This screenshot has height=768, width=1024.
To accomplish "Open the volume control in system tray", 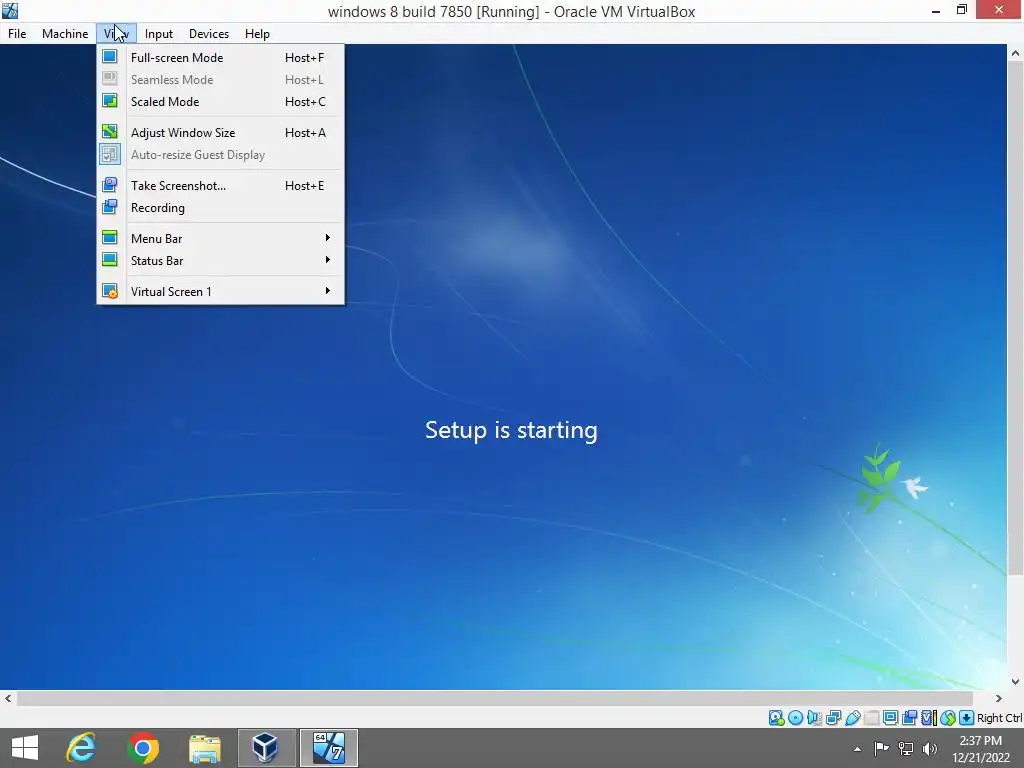I will 930,748.
